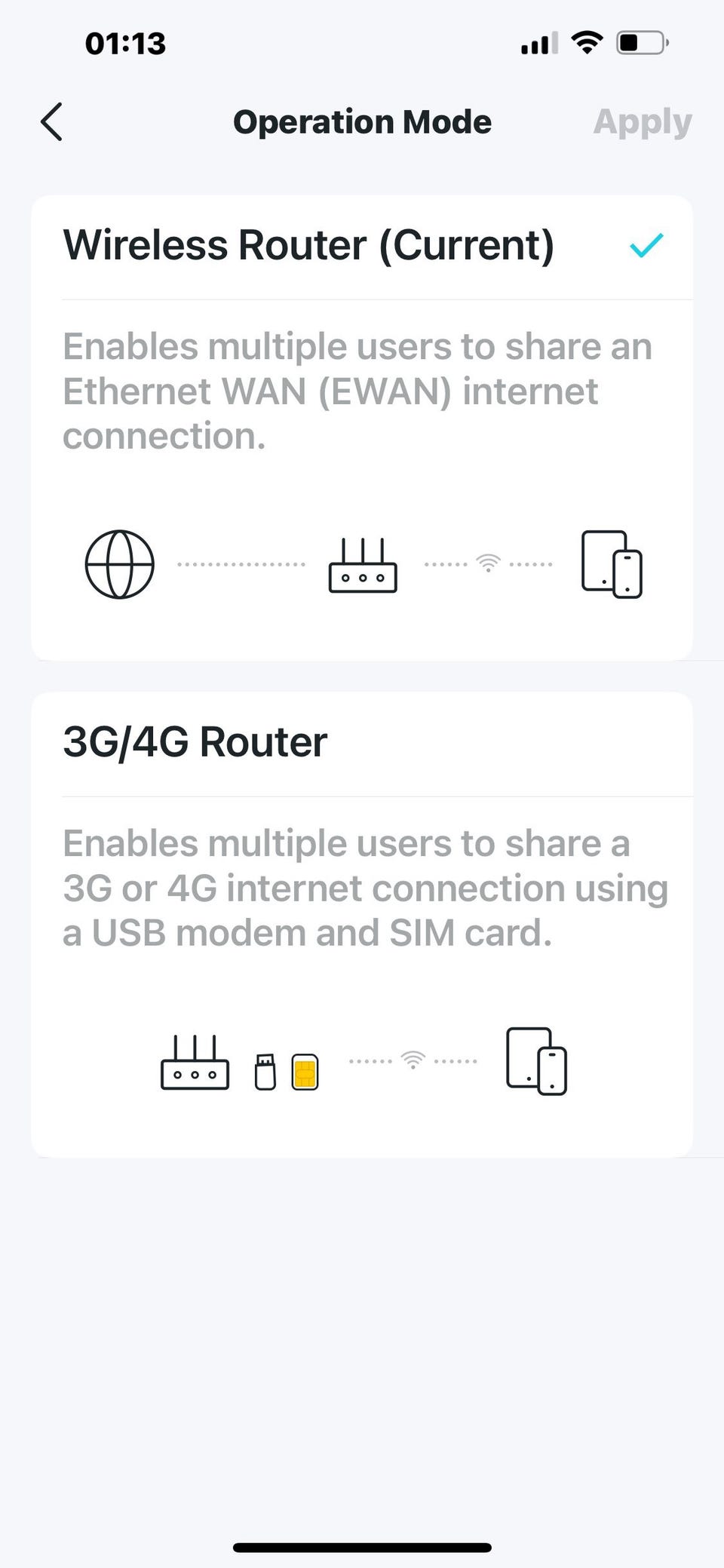Select the Wireless Router (Current) mode
The image size is (724, 1568).
[309, 246]
